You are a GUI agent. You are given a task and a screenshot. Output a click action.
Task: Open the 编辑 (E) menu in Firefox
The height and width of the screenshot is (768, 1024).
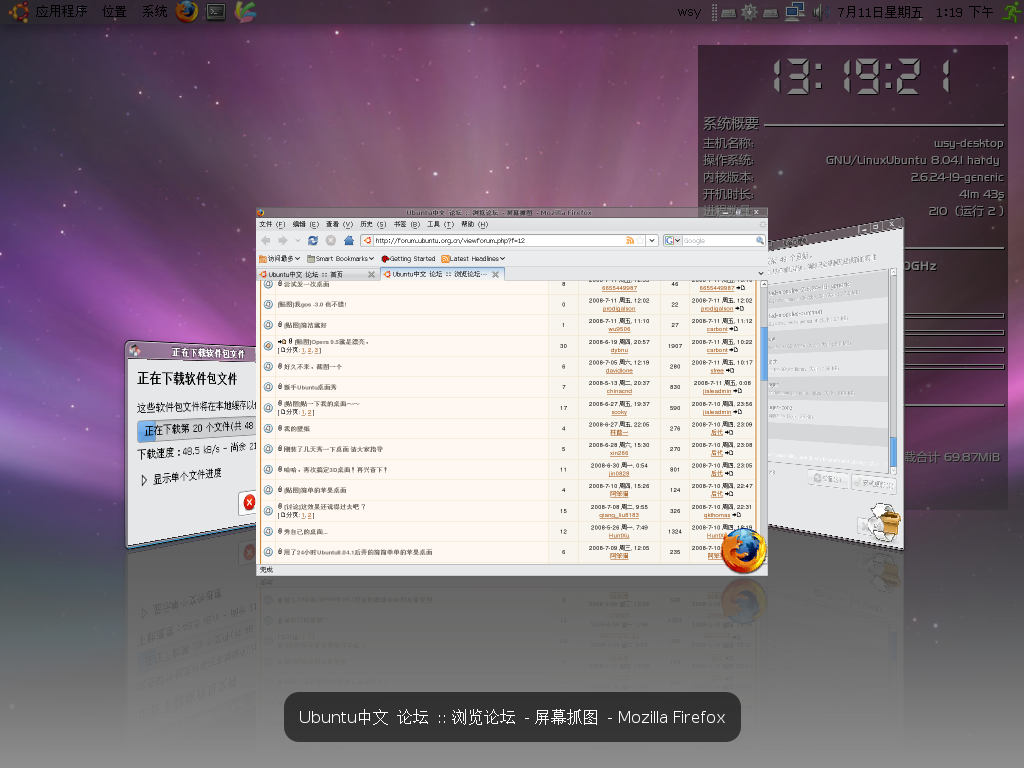tap(306, 224)
